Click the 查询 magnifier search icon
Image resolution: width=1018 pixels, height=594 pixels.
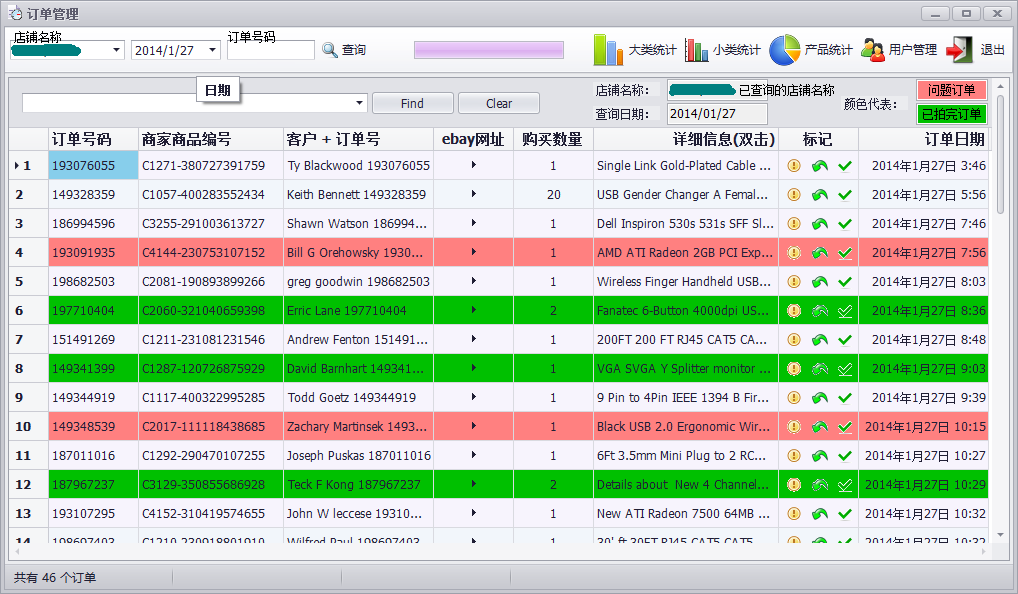point(330,50)
